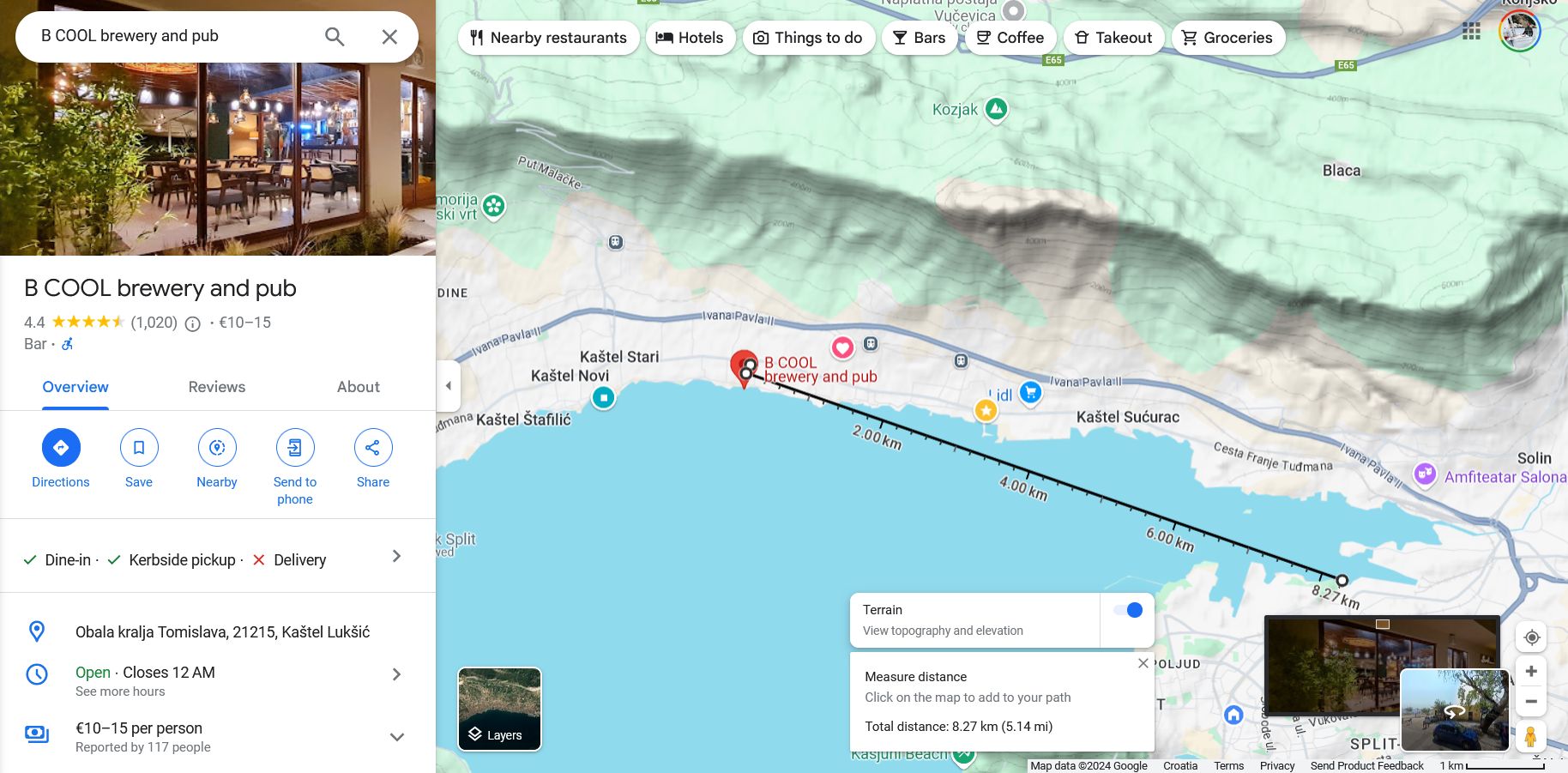Open the Nearby search icon
1568x773 pixels.
point(217,448)
